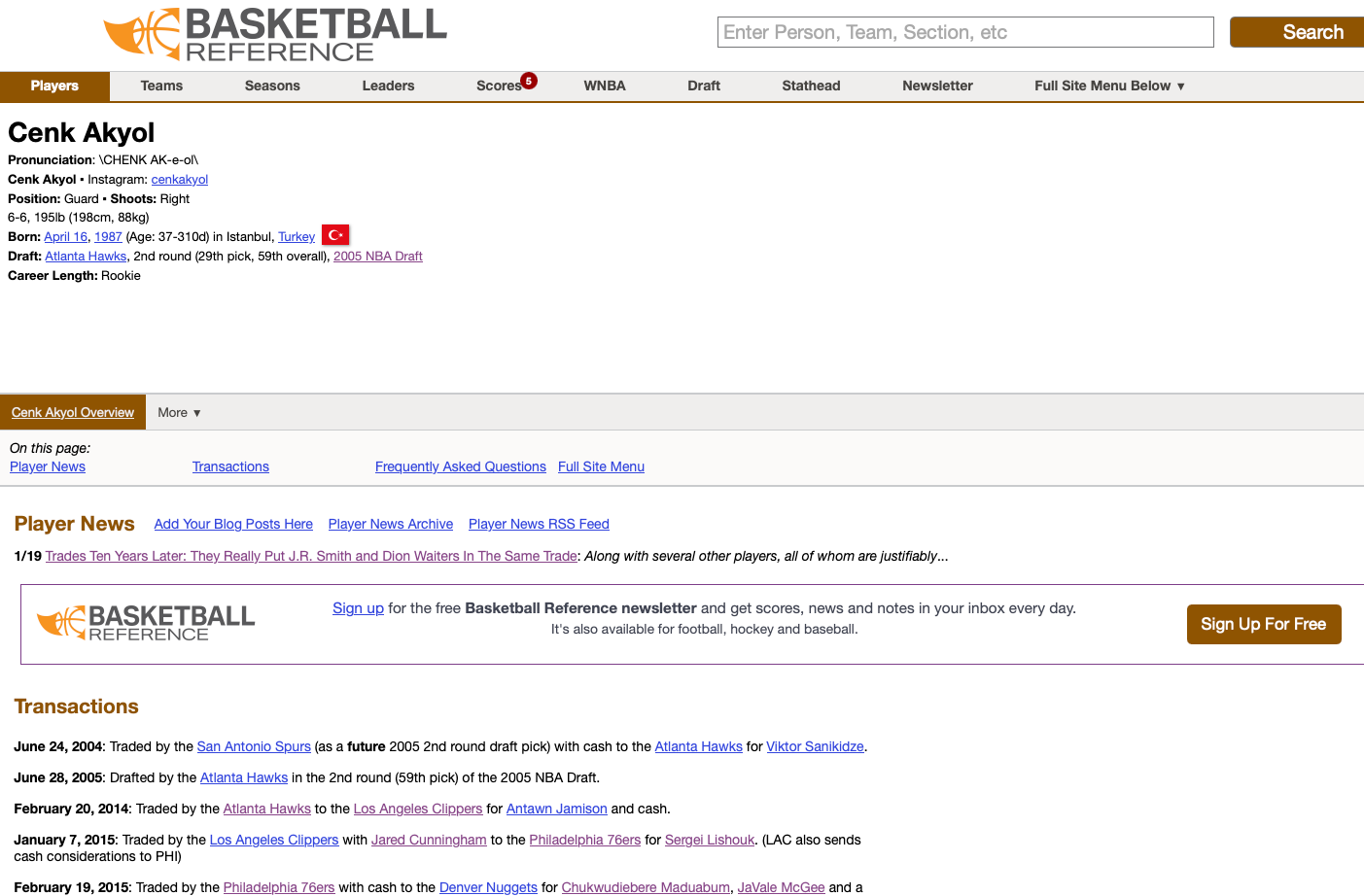
Task: Open the Leaders menu item
Action: [388, 86]
